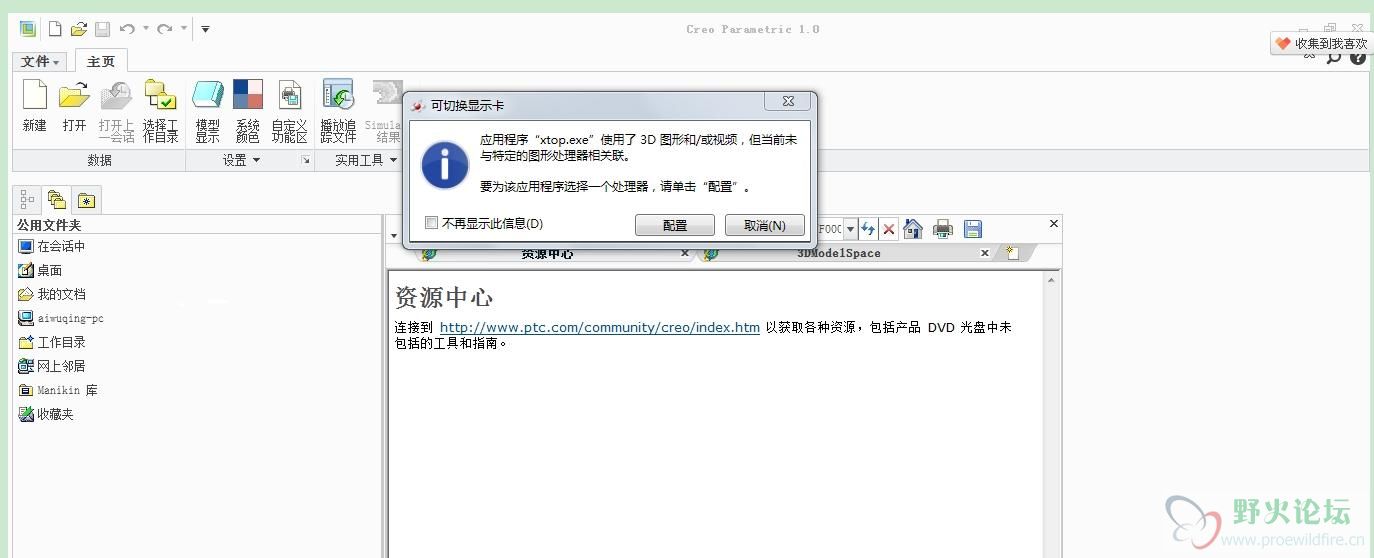
Task: Select Manikin 库 in common folders
Action: point(58,390)
